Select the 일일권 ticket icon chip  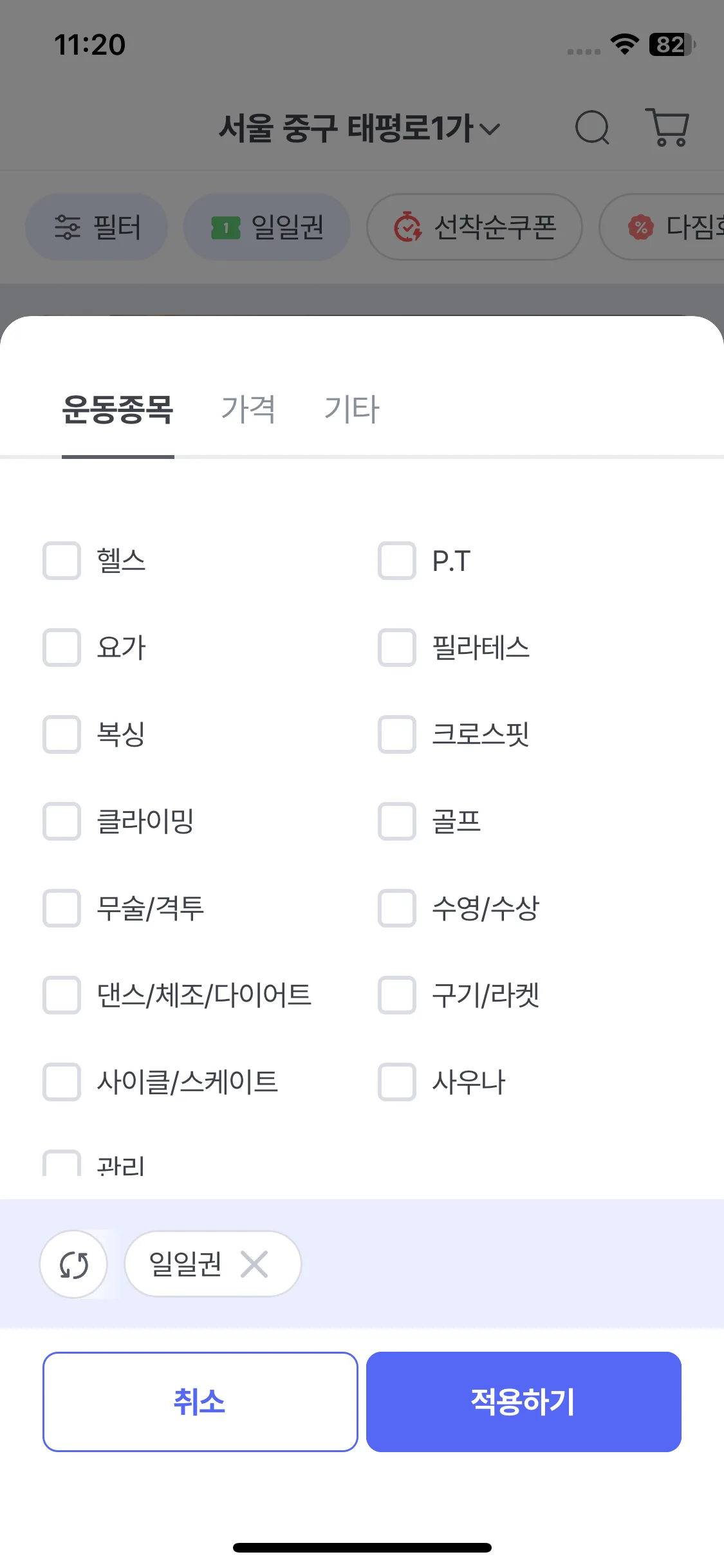click(267, 227)
